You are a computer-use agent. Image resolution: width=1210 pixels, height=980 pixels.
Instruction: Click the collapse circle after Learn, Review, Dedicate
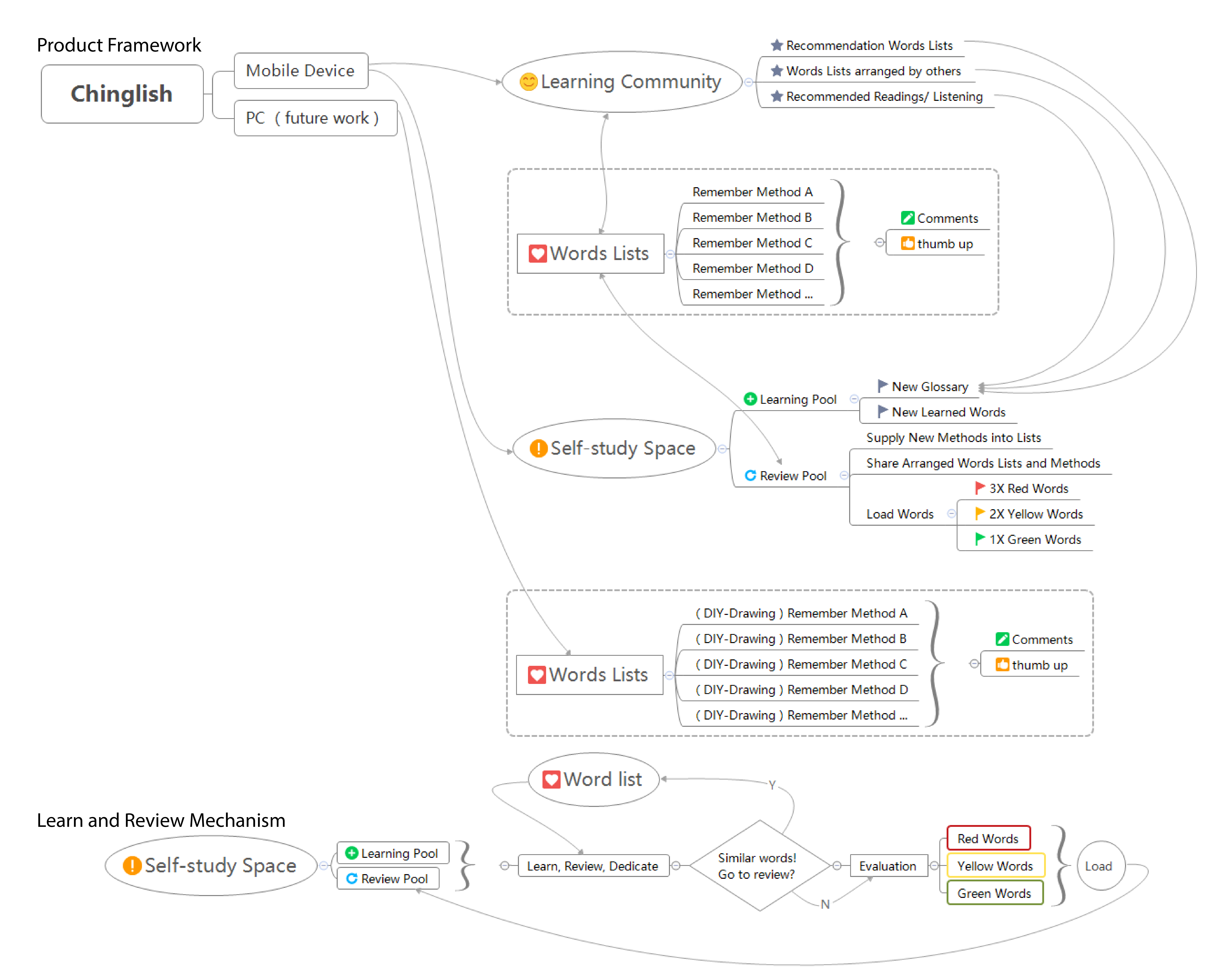point(676,866)
